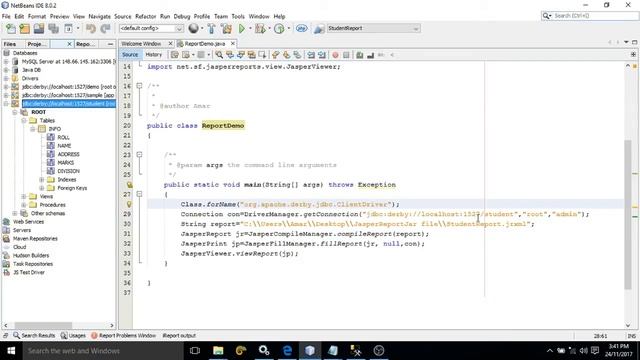The width and height of the screenshot is (640, 360).
Task: Click the Next Bookmark icon
Action: pos(287,55)
